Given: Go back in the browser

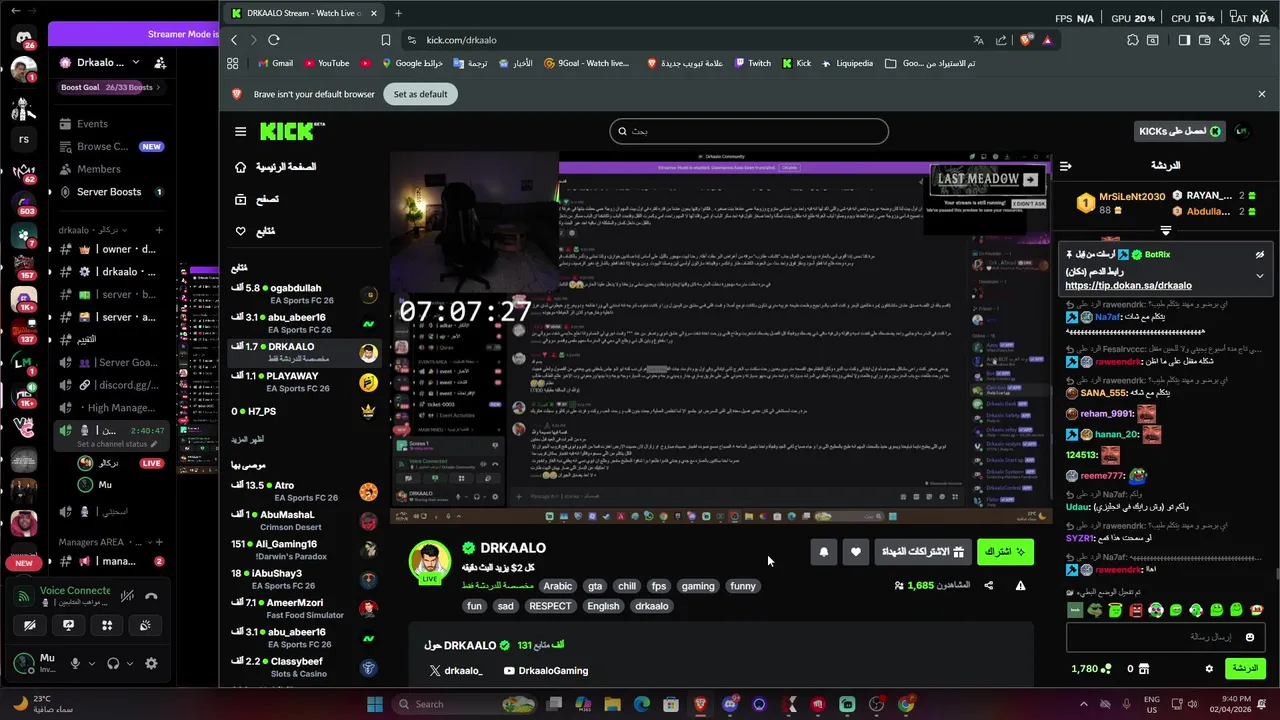Looking at the screenshot, I should 234,40.
